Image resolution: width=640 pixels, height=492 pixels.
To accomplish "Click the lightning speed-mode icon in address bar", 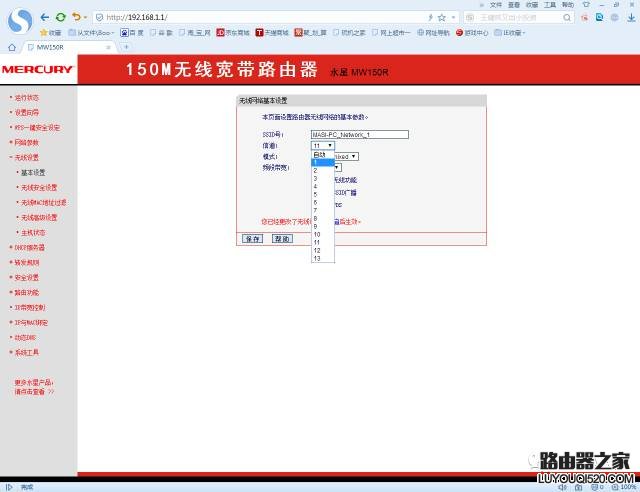I will pyautogui.click(x=430, y=18).
